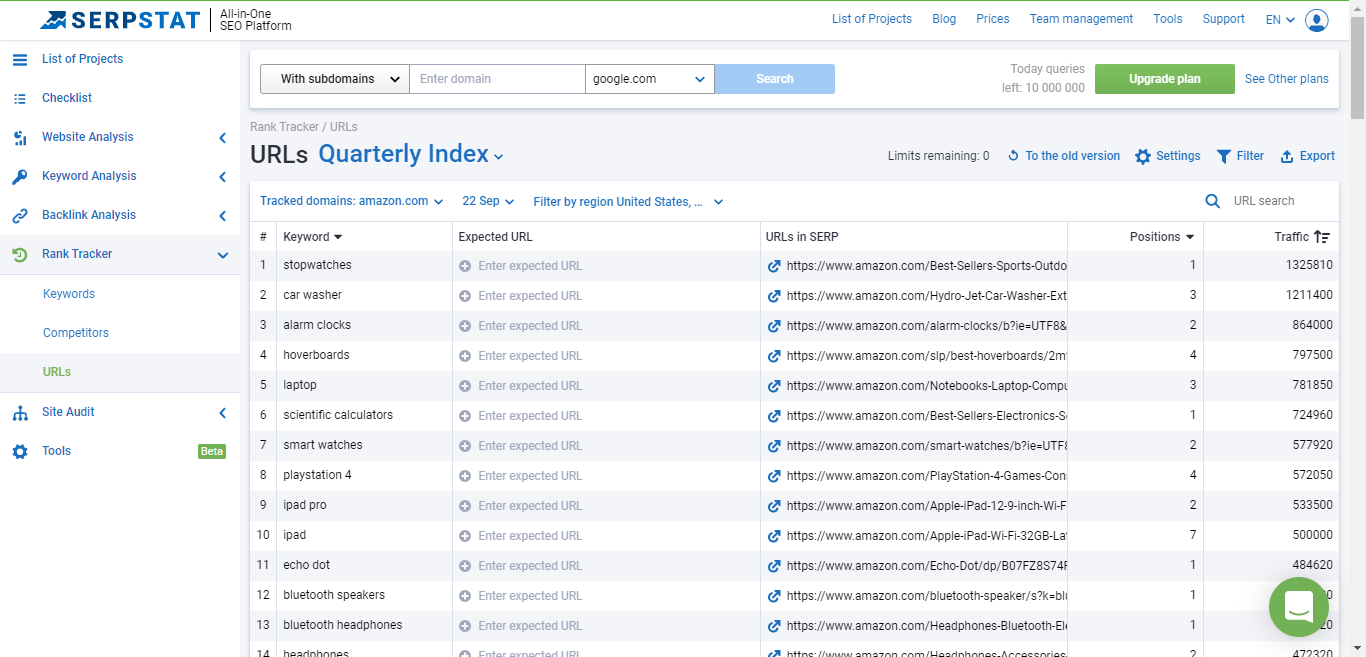
Task: Click the Checklist sidebar icon
Action: (20, 98)
